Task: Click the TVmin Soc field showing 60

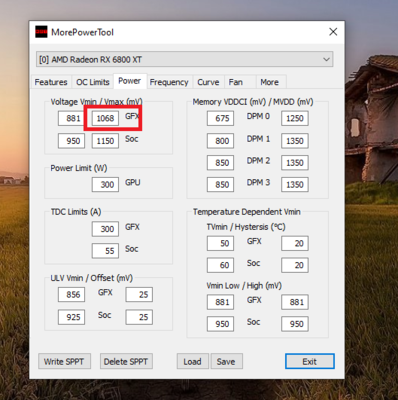Action: click(220, 265)
